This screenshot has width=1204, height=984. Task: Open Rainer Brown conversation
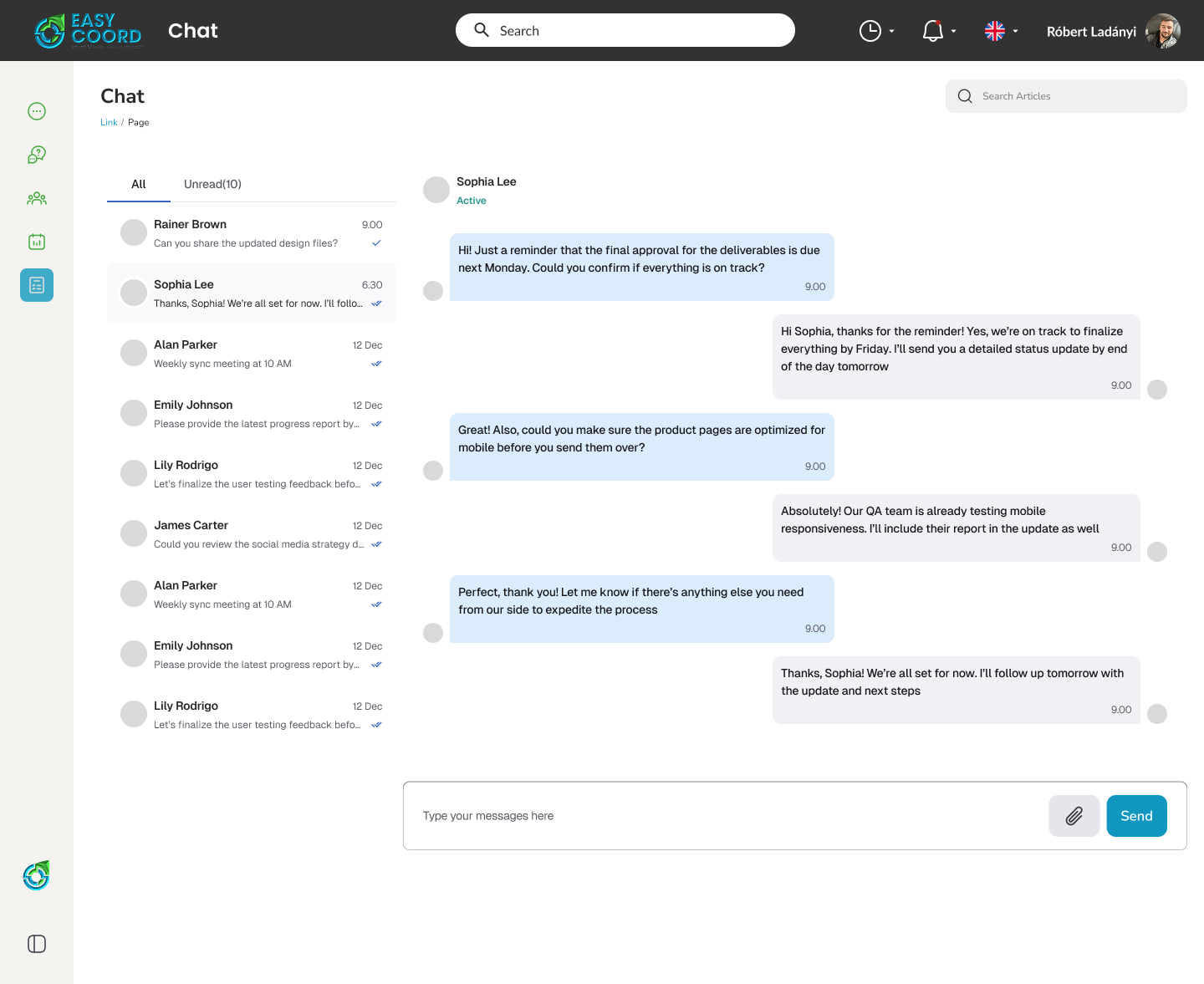click(251, 233)
